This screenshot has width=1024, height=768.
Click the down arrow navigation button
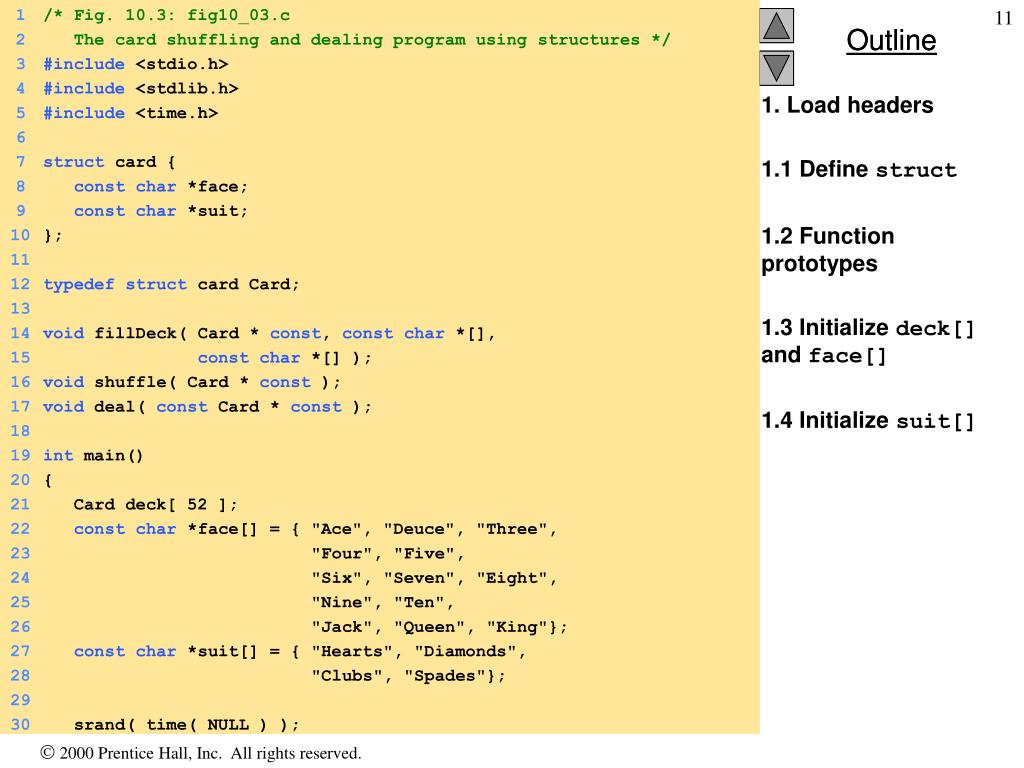click(x=776, y=68)
